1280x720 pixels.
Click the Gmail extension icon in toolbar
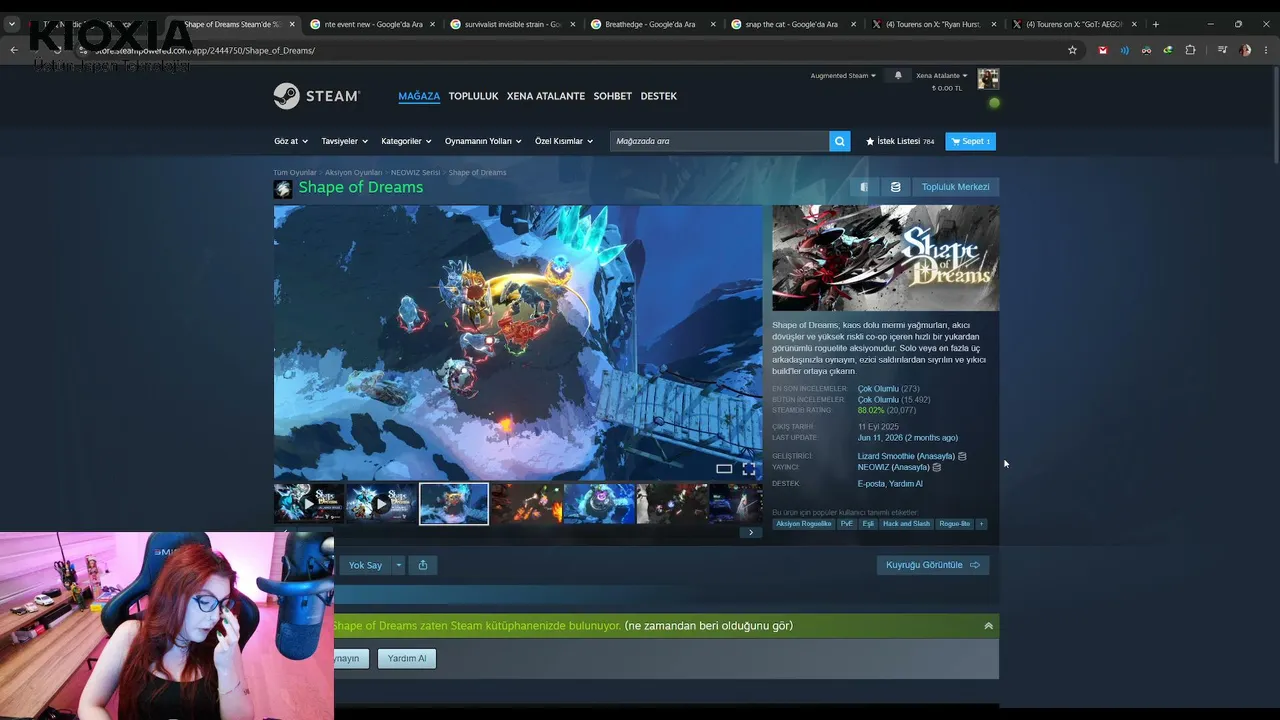[x=1102, y=50]
